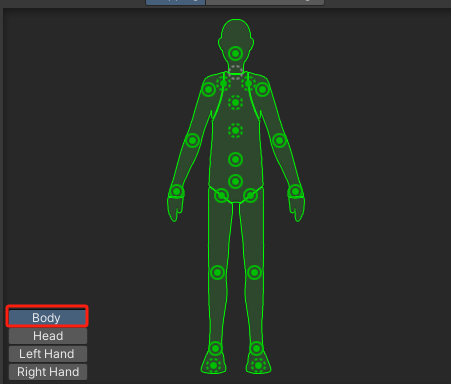
Task: Select the ankle bone circle on left-side foot
Action: click(x=216, y=349)
